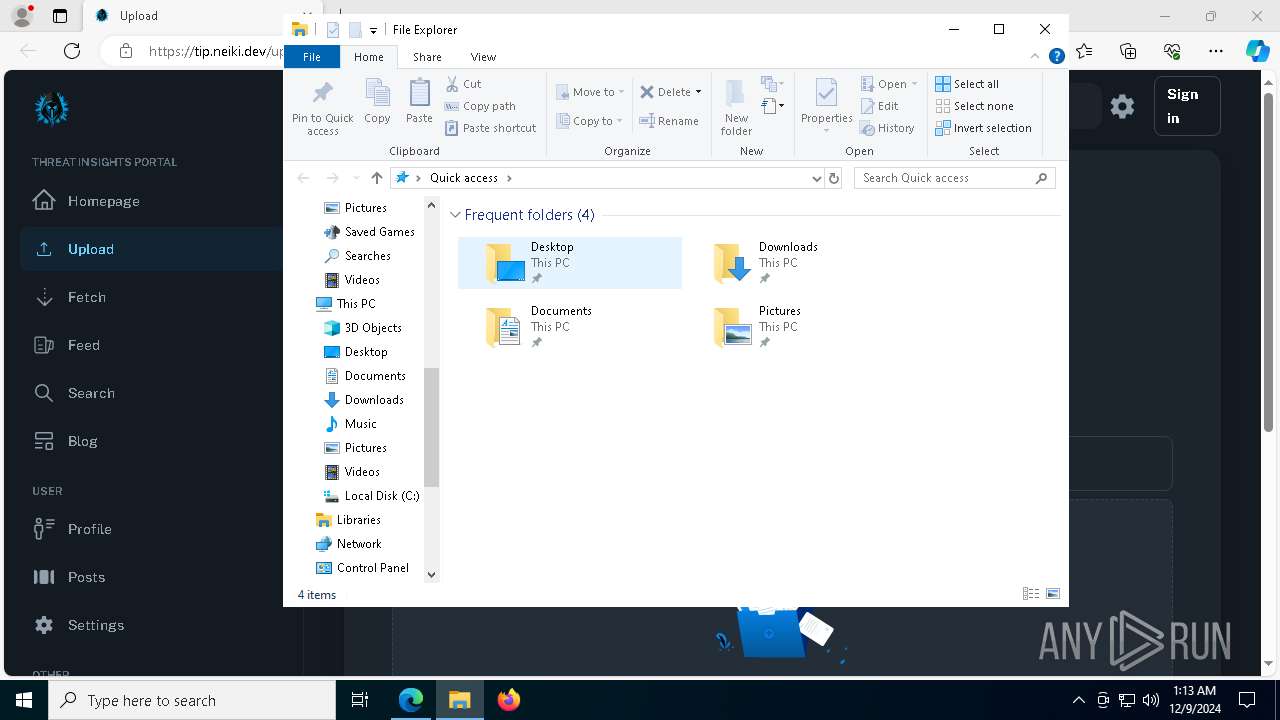
Task: Collapse the ribbon with the chevron
Action: (x=1036, y=57)
